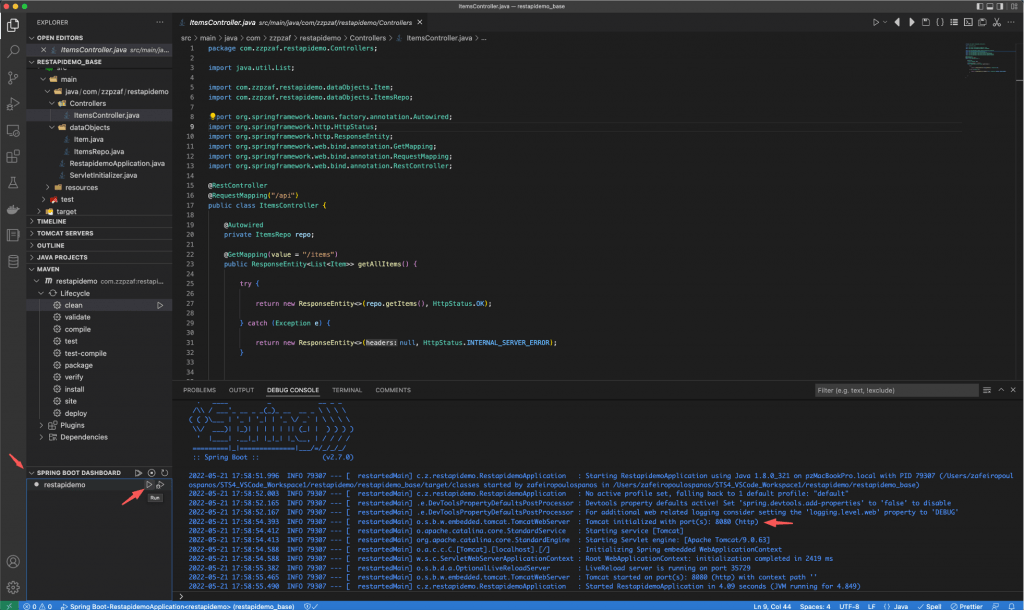Screen dimensions: 1024x610
Task: Switch to the Terminal tab
Action: [347, 390]
